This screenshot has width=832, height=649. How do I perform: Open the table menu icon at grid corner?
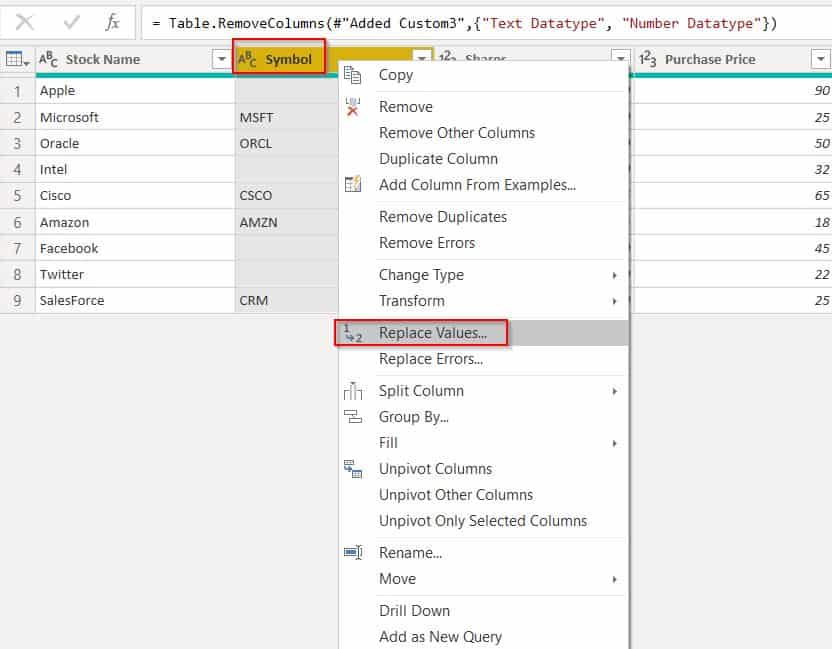[17, 59]
